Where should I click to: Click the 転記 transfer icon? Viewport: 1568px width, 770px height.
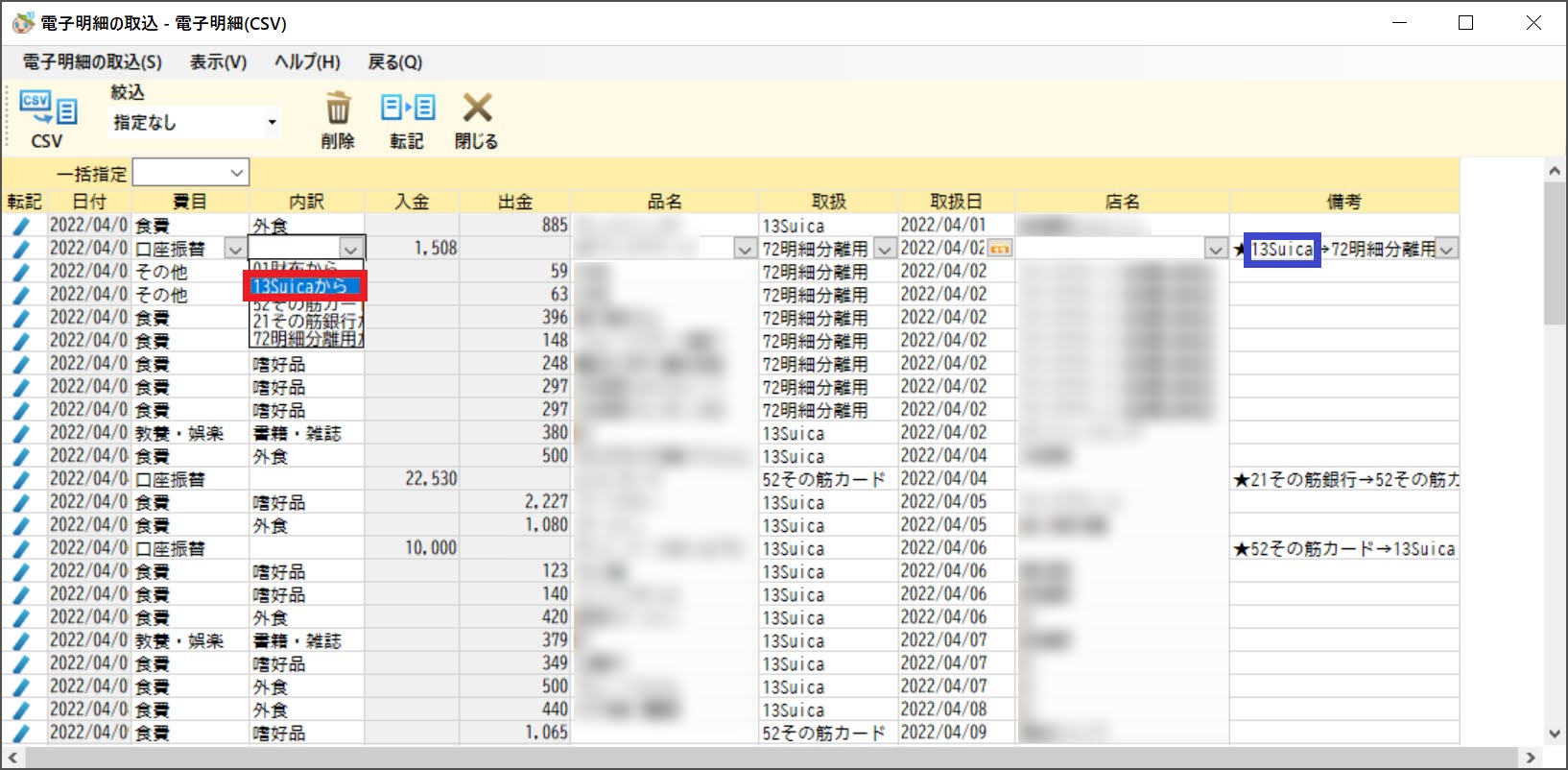click(407, 108)
